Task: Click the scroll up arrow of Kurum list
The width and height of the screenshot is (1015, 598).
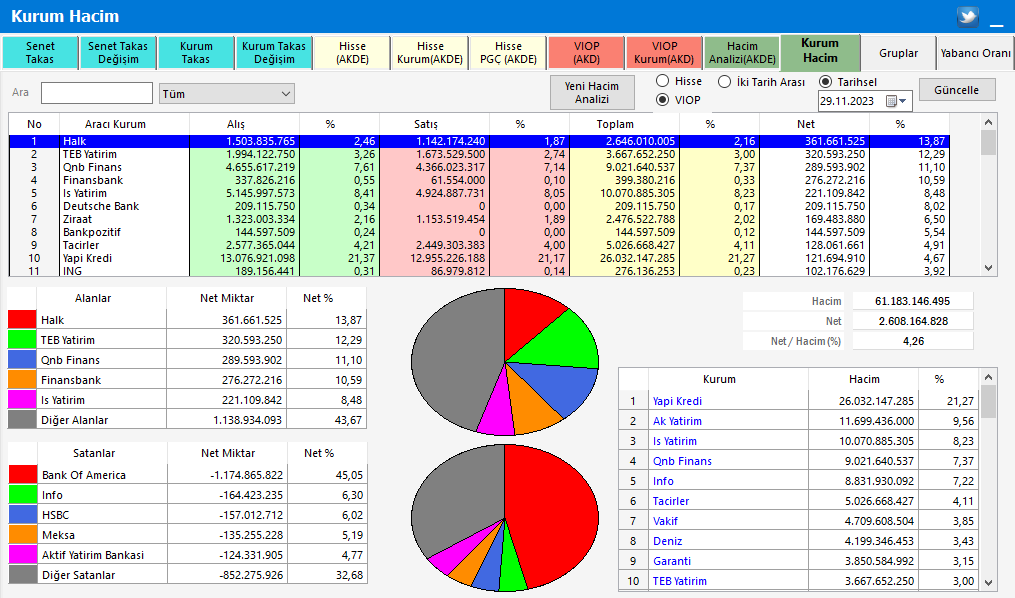Action: [988, 377]
